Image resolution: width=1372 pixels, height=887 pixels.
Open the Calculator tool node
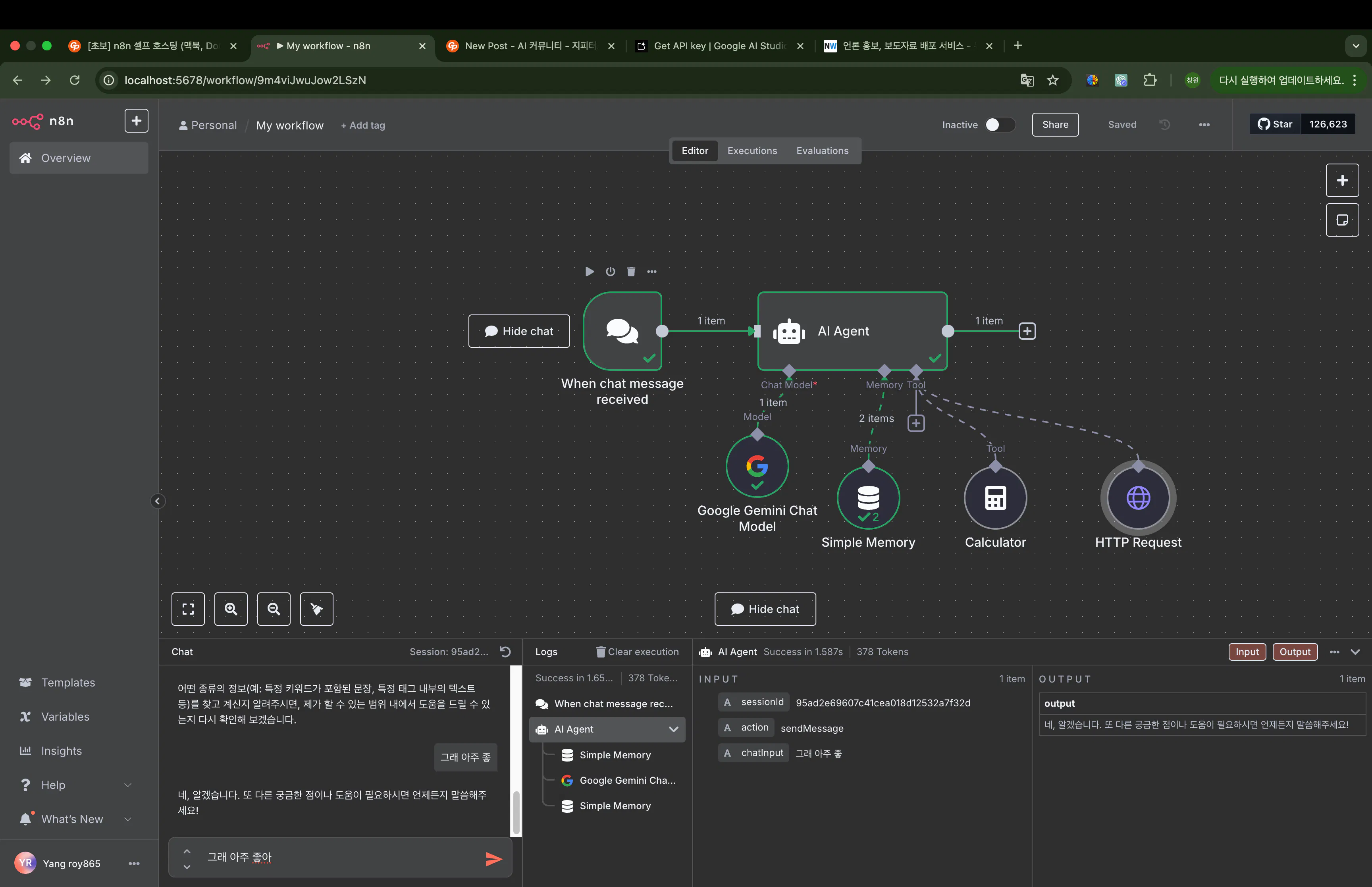coord(996,498)
